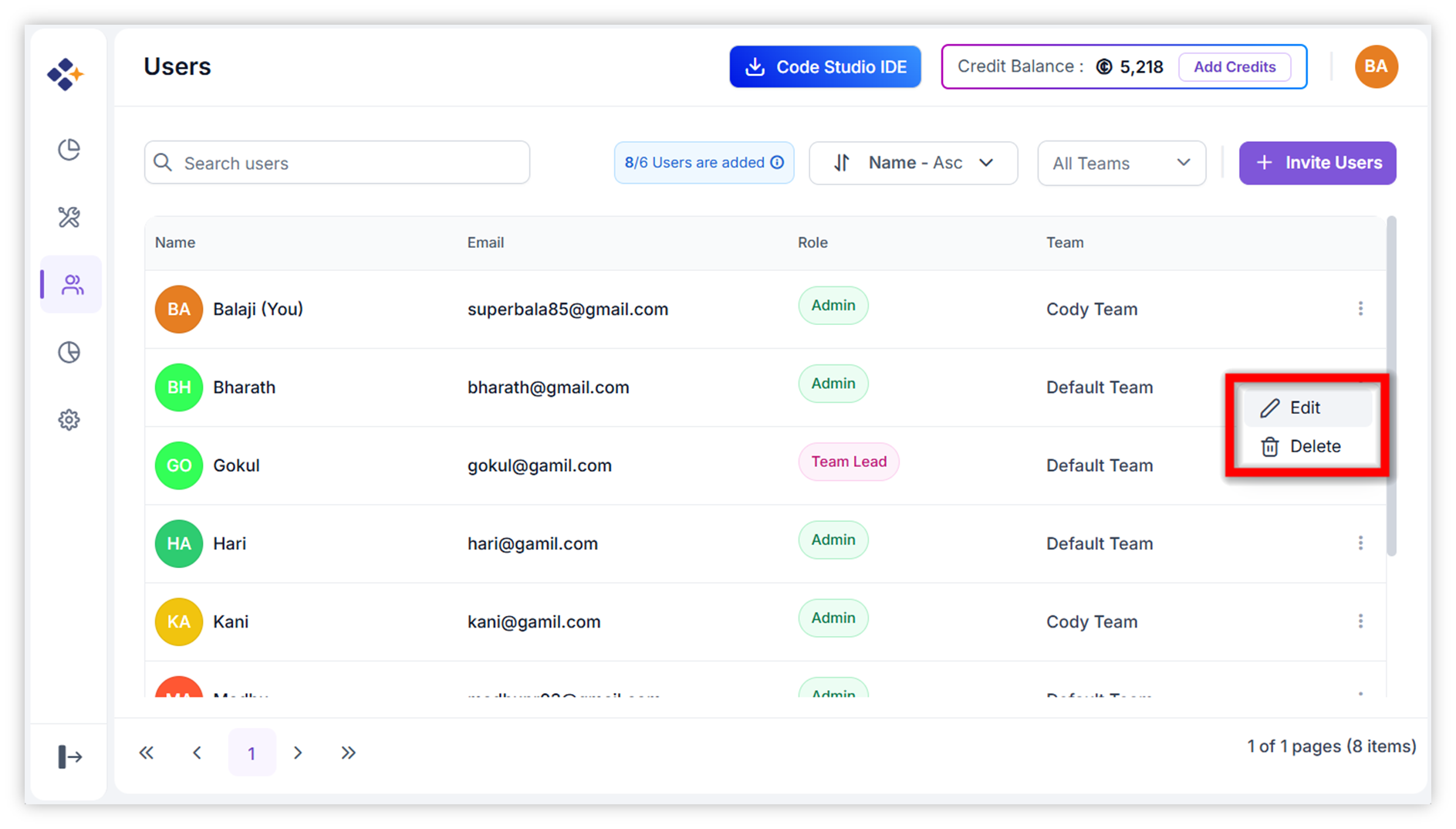Open the settings gear icon

click(69, 420)
